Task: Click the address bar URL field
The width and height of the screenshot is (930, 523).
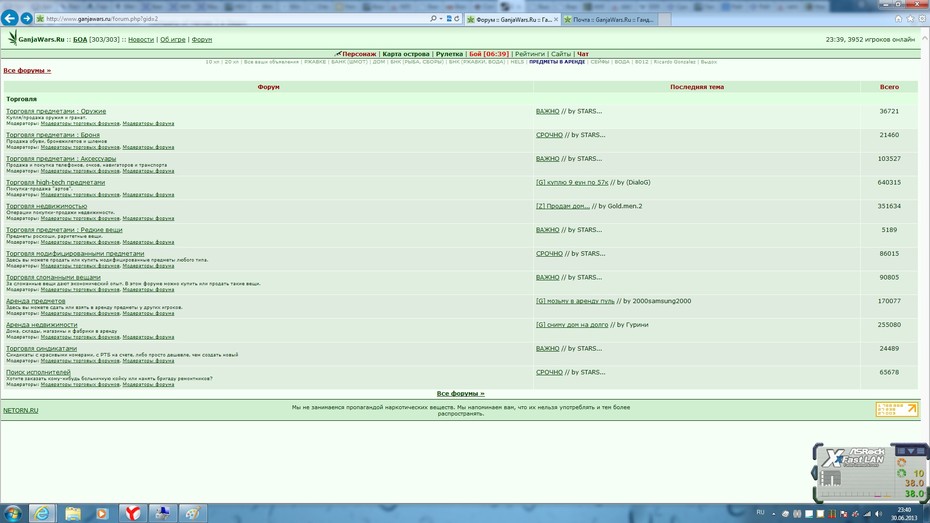Action: (237, 19)
